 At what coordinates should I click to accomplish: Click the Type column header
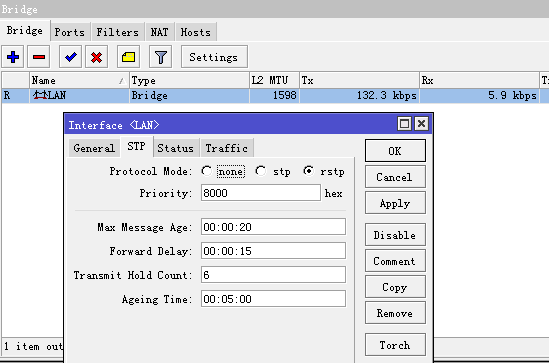coord(189,81)
